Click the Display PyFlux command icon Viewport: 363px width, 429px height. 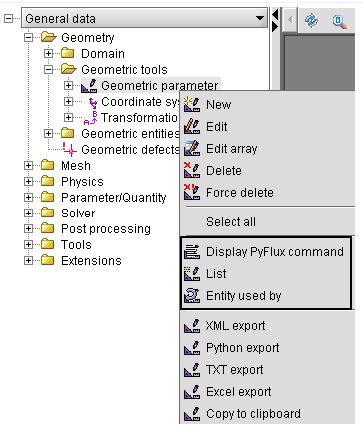pyautogui.click(x=192, y=252)
